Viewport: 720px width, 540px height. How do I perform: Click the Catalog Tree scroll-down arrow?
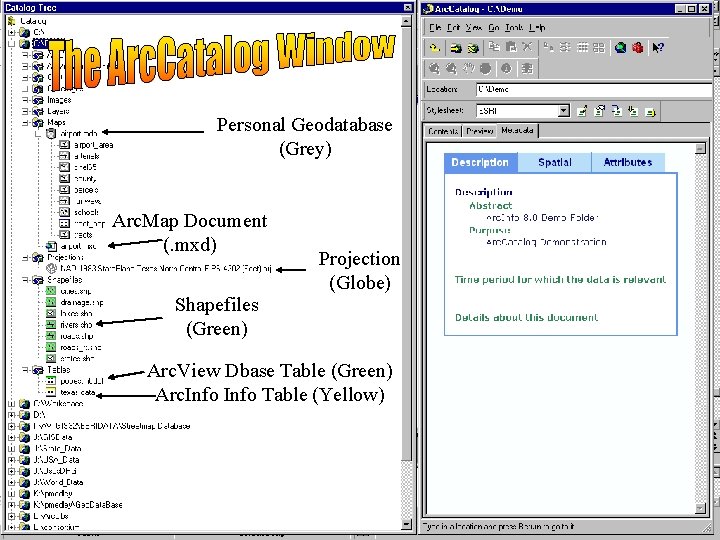(x=406, y=524)
